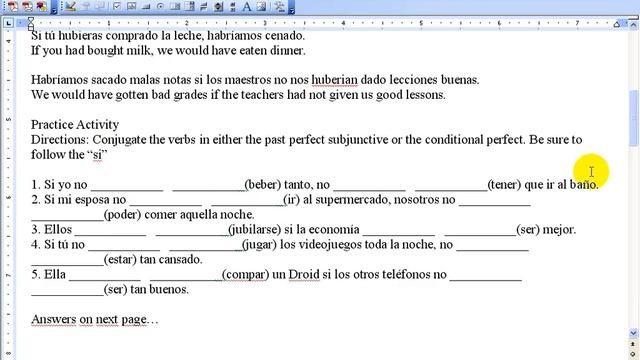Click '(ir)' verb hint in sentence 2

(291, 200)
